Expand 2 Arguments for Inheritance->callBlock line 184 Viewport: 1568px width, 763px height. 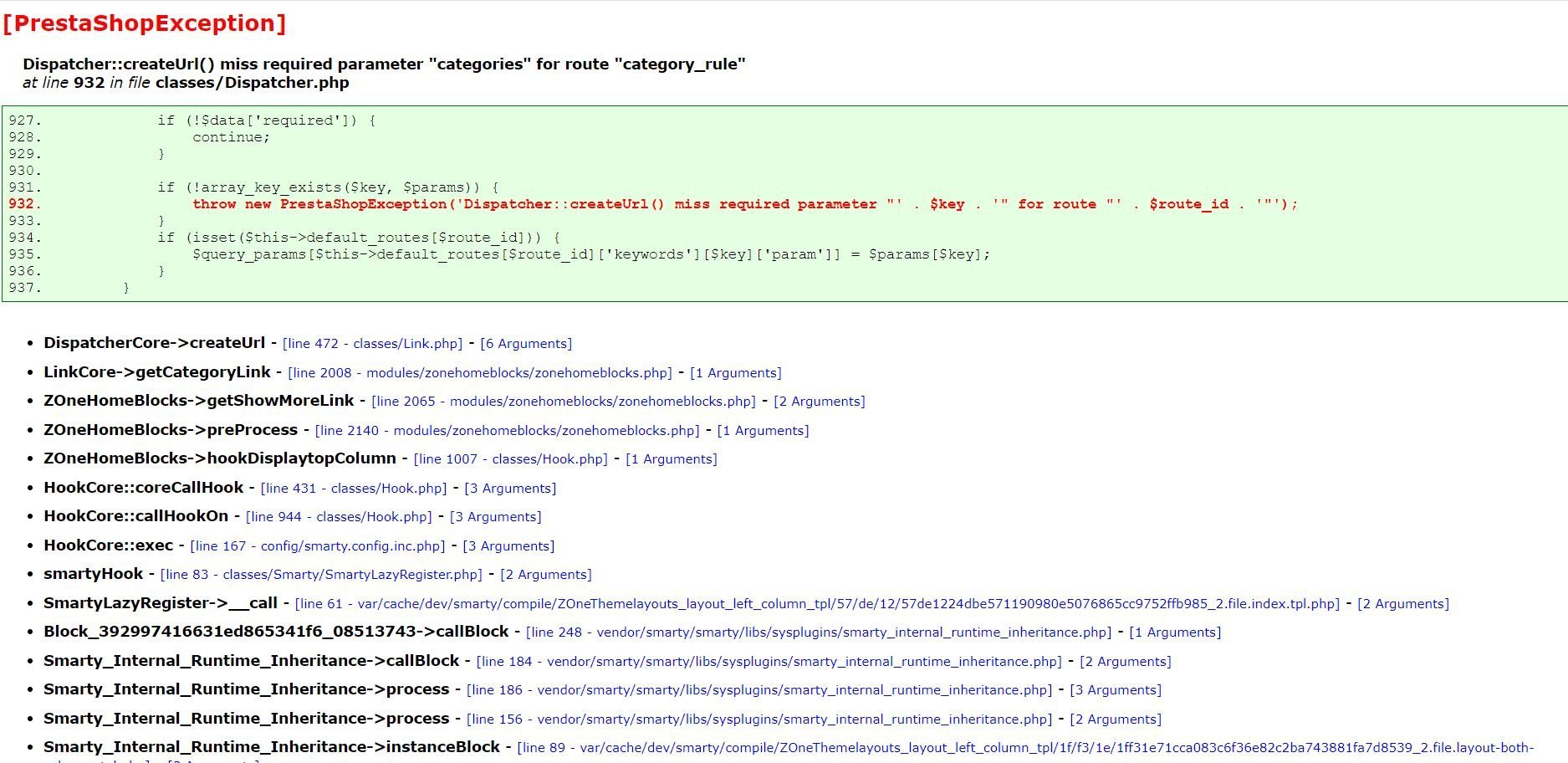click(x=1126, y=662)
